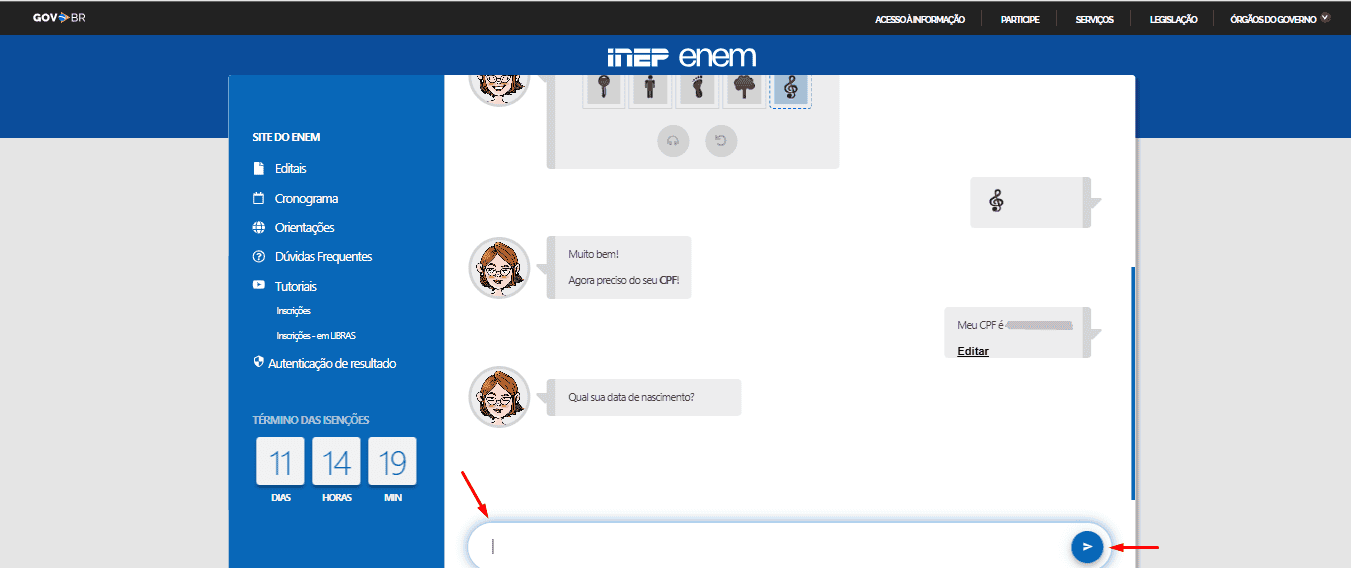1351x568 pixels.
Task: Open the Cronograma sidebar link
Action: (x=306, y=198)
